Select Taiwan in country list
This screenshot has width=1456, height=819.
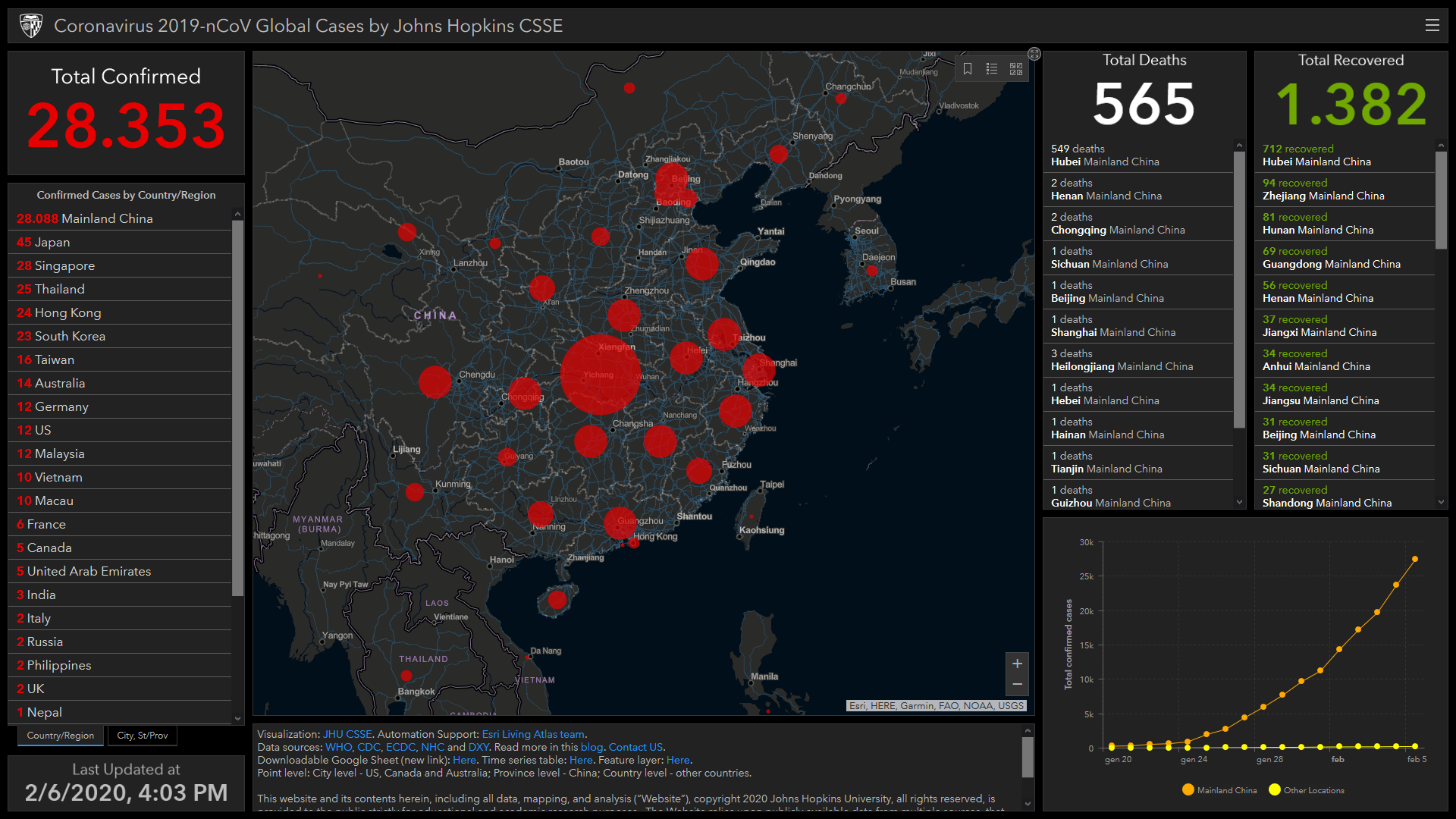(x=120, y=359)
